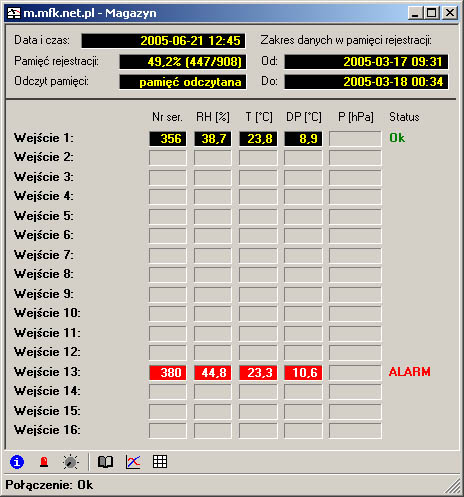The image size is (464, 497).
Task: Click Wejście 13 RH value 44,8
Action: click(213, 373)
